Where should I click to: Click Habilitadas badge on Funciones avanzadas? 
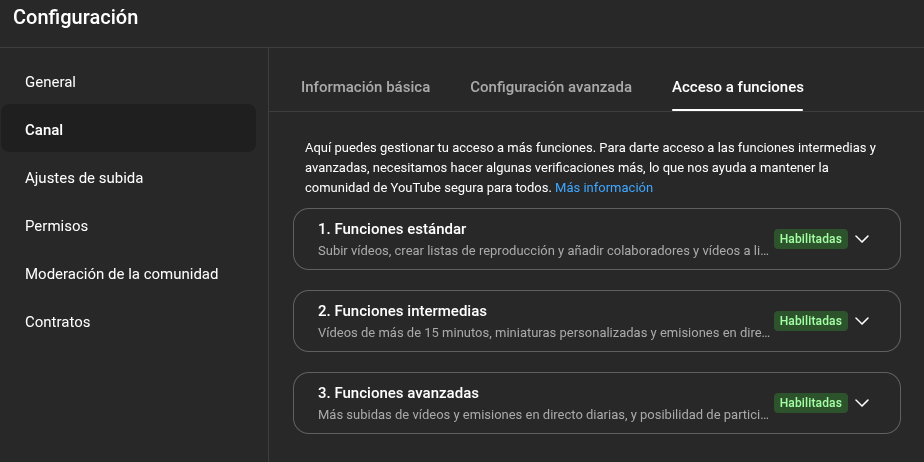[x=811, y=402]
